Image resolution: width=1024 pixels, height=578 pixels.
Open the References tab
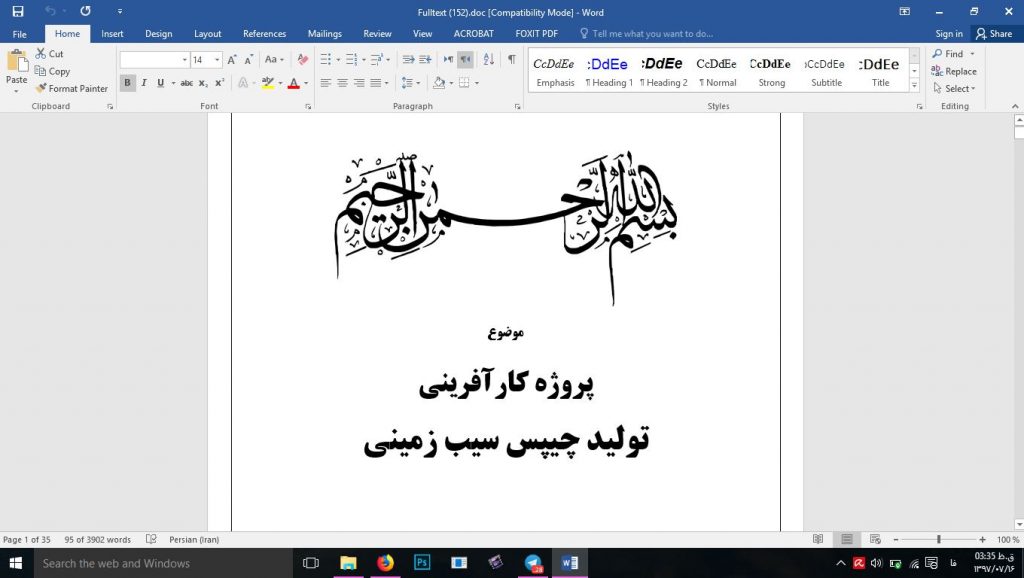(x=264, y=34)
